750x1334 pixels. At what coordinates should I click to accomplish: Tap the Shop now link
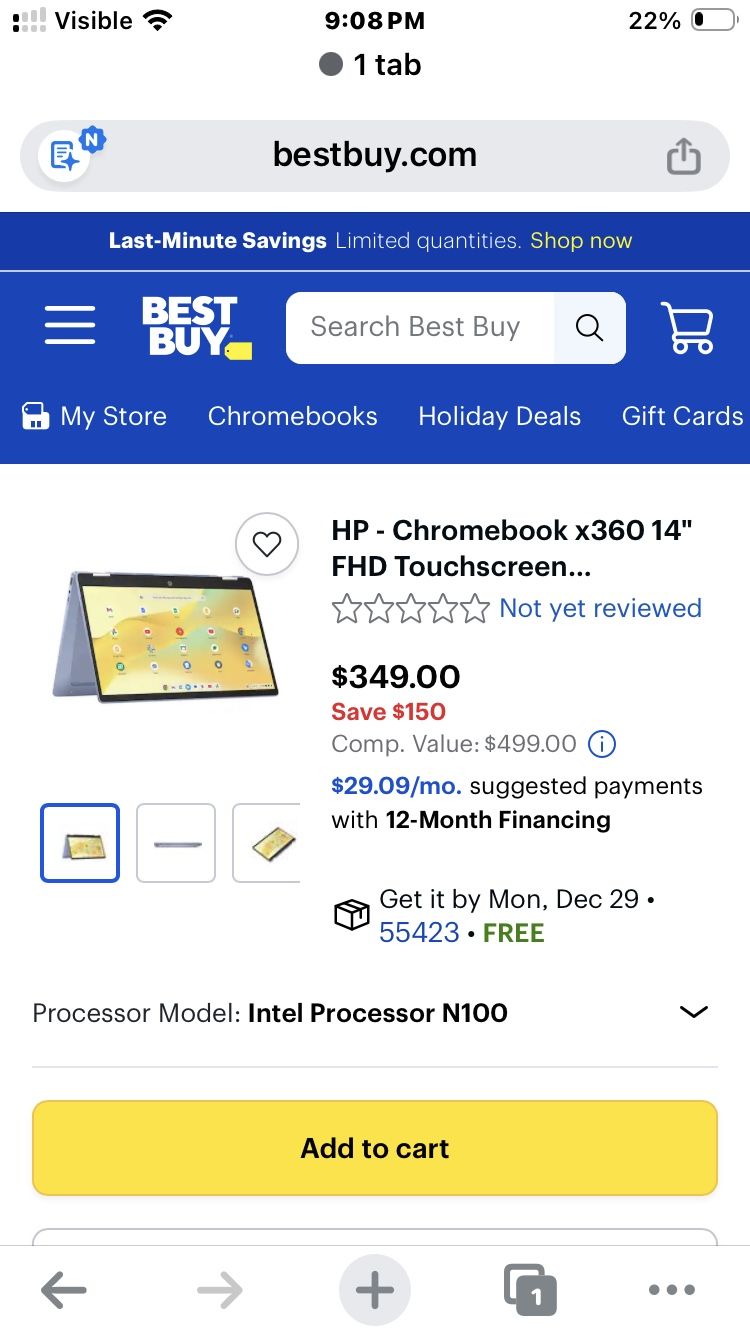tap(581, 241)
